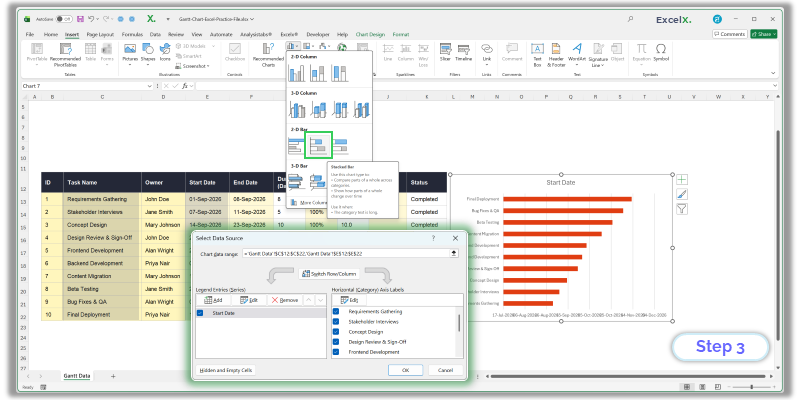
Task: Open Customize Quick Access Toolbar dropdown
Action: pos(168,19)
